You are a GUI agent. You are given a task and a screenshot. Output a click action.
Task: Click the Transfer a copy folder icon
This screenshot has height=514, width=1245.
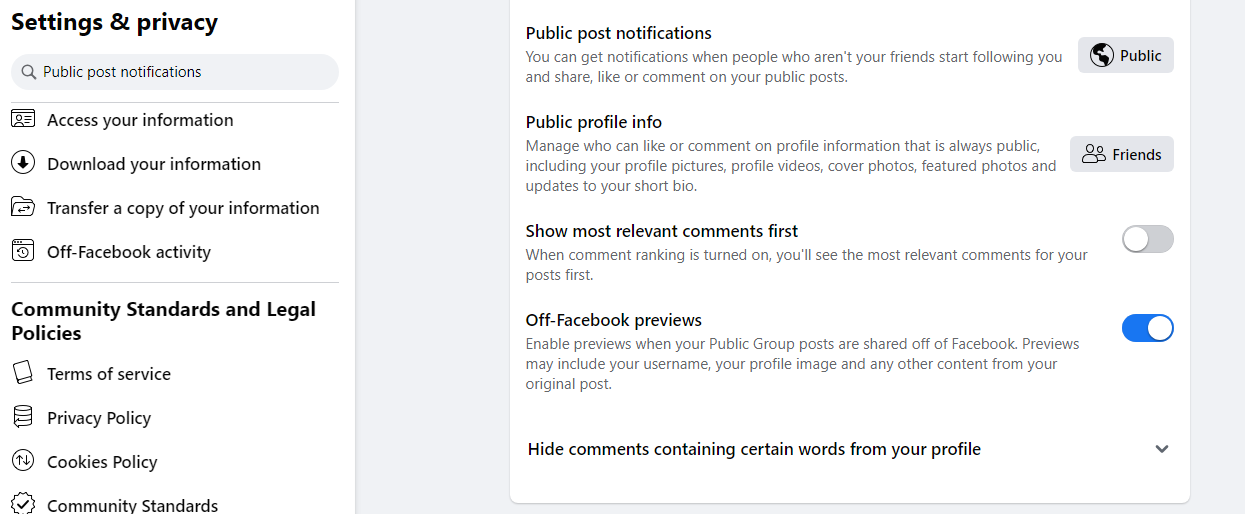[x=23, y=207]
